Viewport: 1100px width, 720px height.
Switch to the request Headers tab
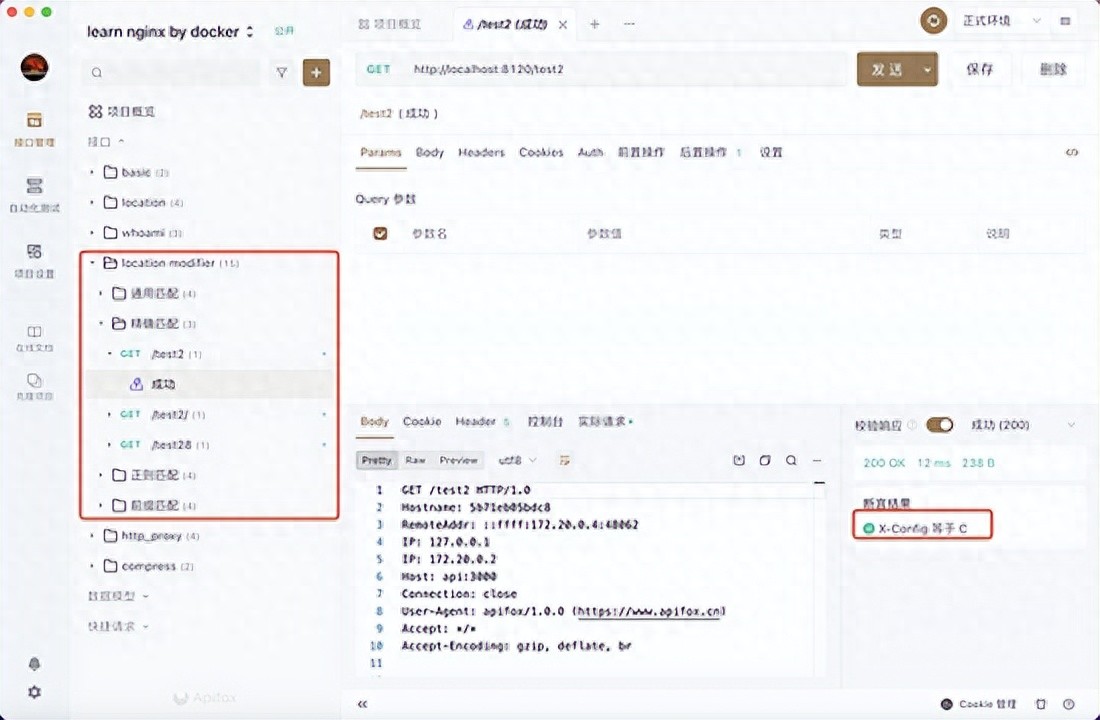[x=481, y=152]
